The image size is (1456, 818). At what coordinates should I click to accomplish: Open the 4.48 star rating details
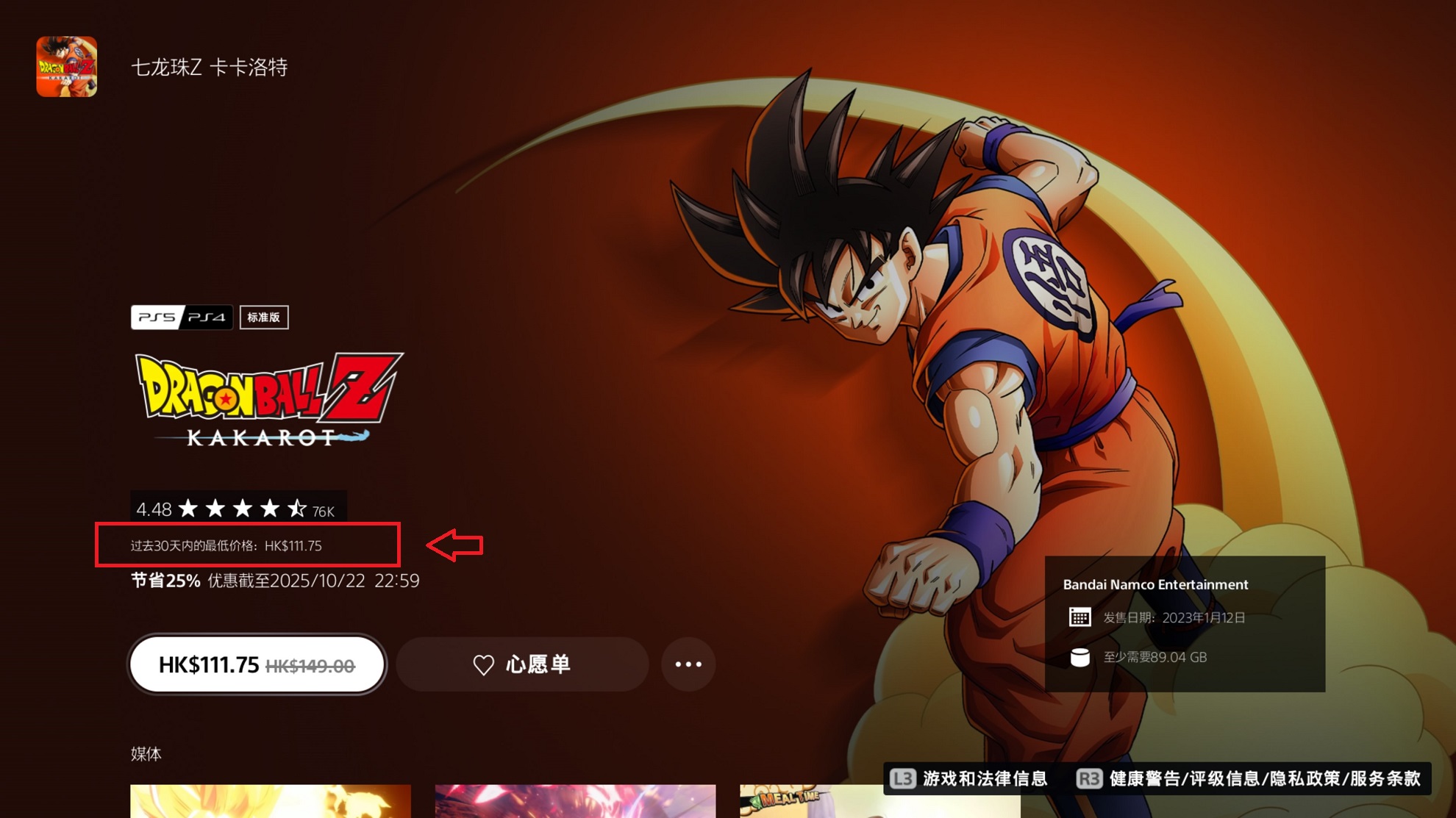pyautogui.click(x=237, y=509)
